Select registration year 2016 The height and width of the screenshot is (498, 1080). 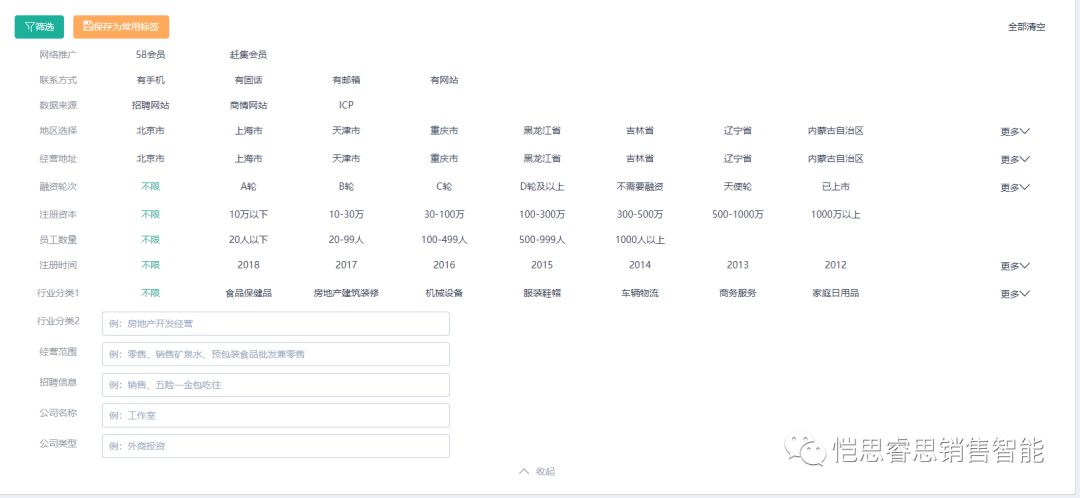pos(444,264)
